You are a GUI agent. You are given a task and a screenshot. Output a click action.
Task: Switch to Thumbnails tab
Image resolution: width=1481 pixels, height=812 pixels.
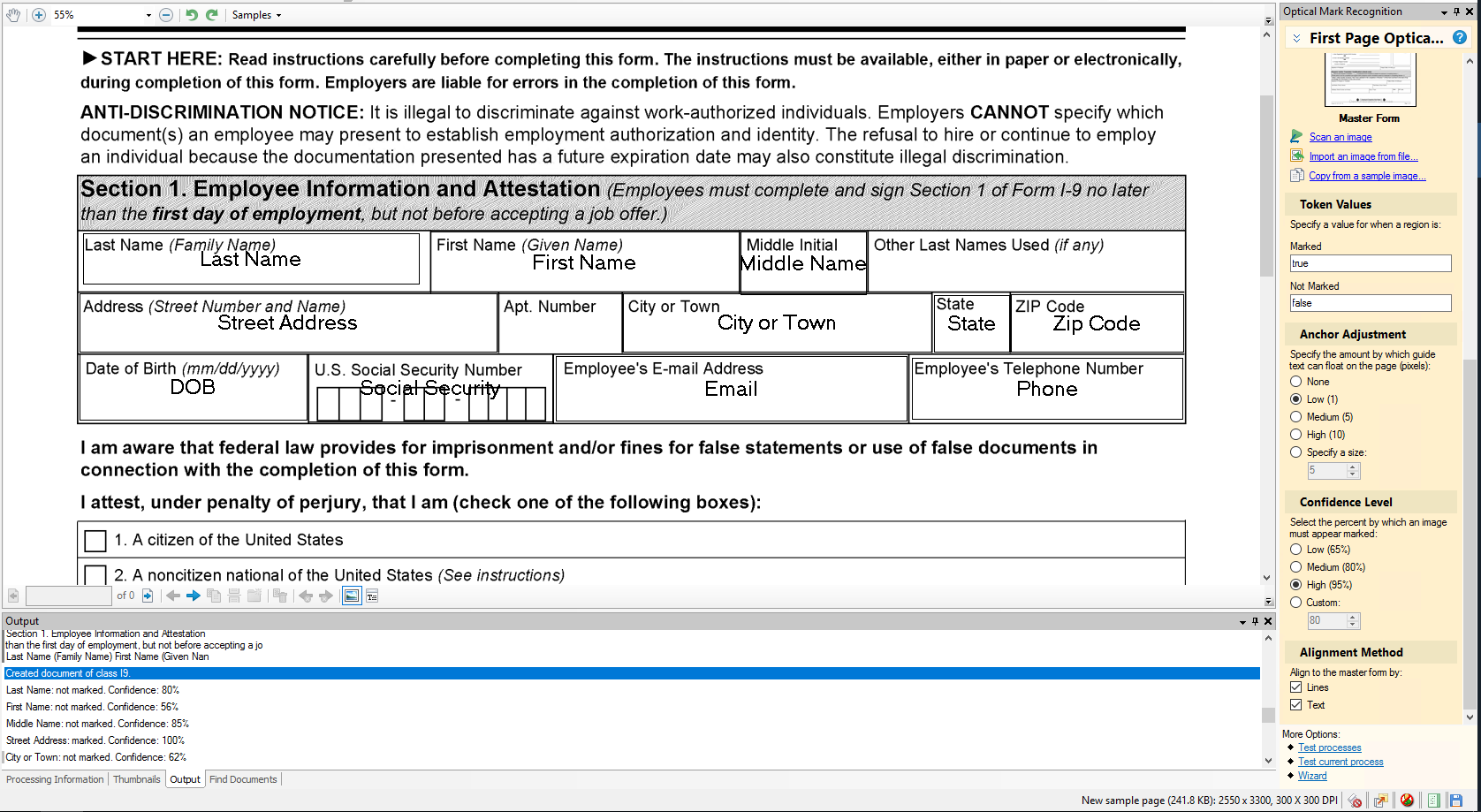137,779
